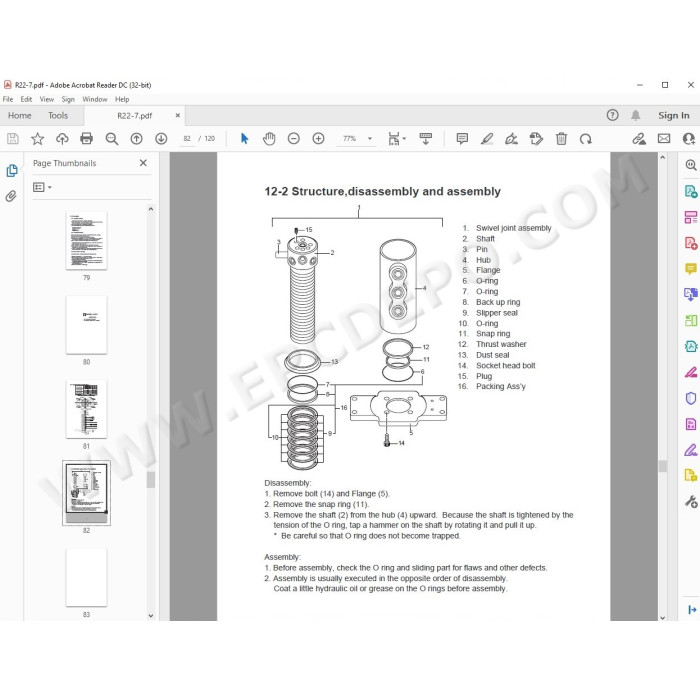Screen dimensions: 700x700
Task: Open the notifications bell
Action: point(636,115)
